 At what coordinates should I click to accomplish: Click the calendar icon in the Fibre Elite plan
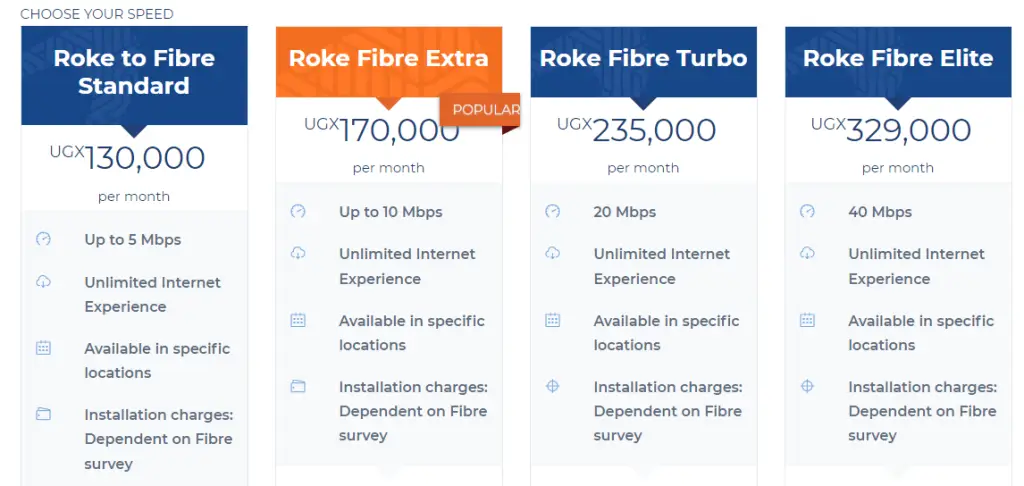tap(807, 320)
